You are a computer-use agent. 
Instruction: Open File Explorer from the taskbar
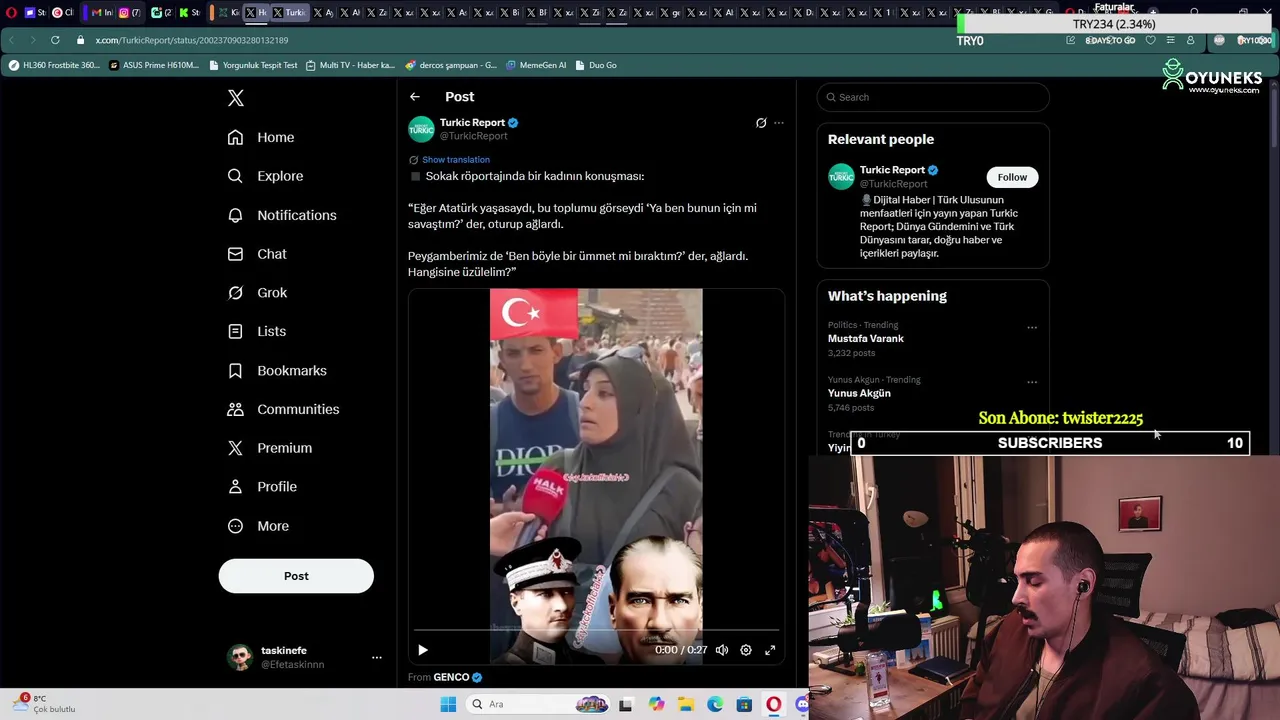point(686,704)
